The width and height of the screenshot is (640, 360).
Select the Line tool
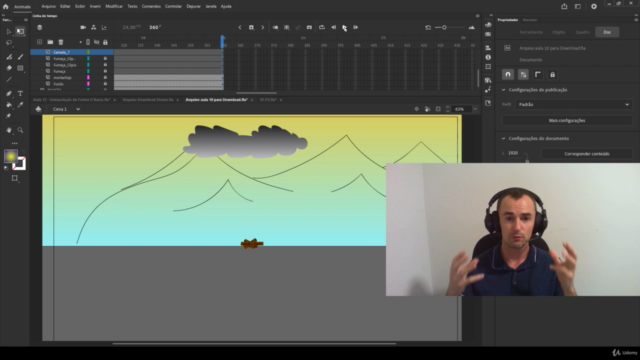[x=9, y=80]
